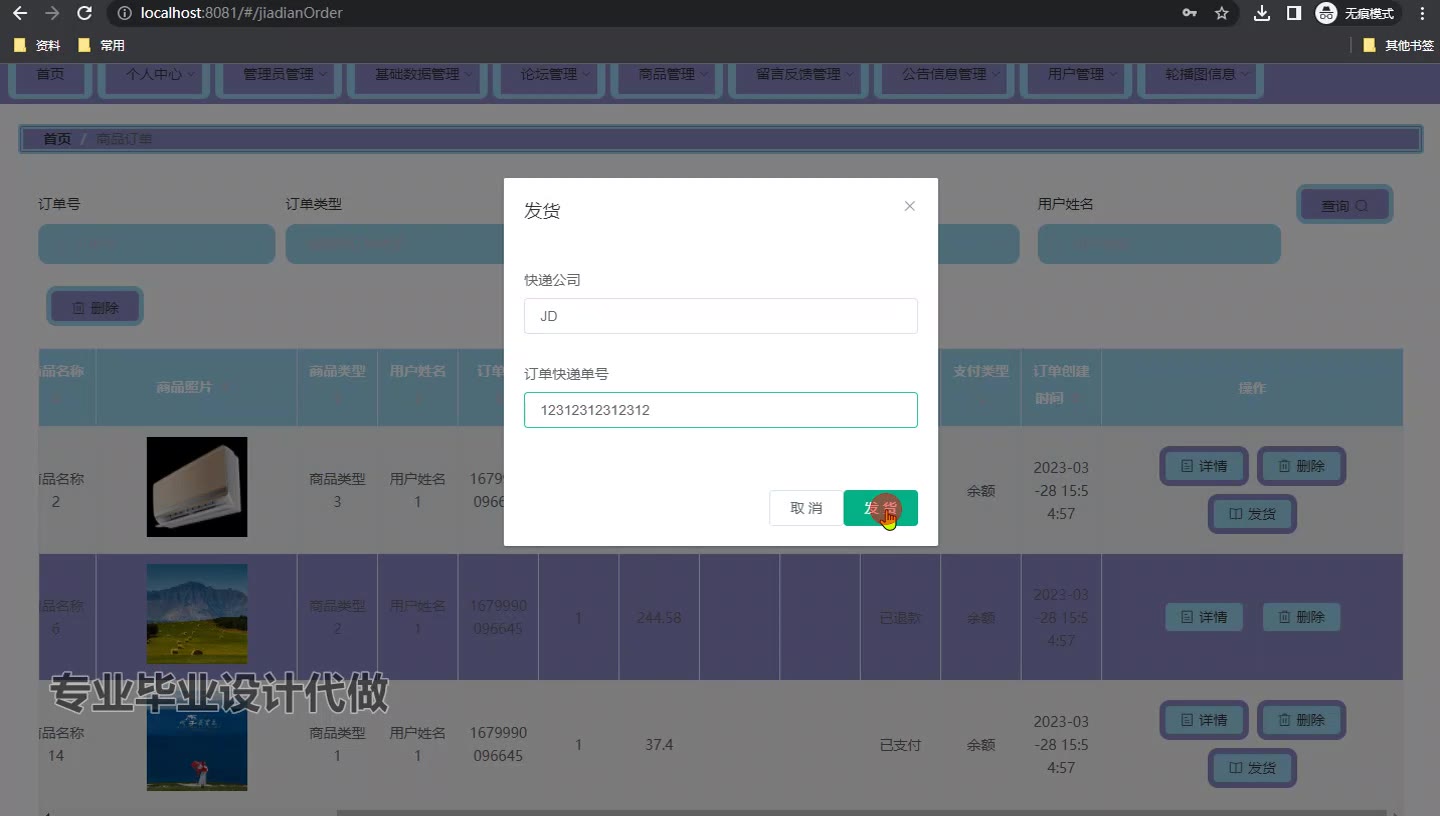
Task: Expand the 留言反馈管理 menu
Action: point(799,76)
